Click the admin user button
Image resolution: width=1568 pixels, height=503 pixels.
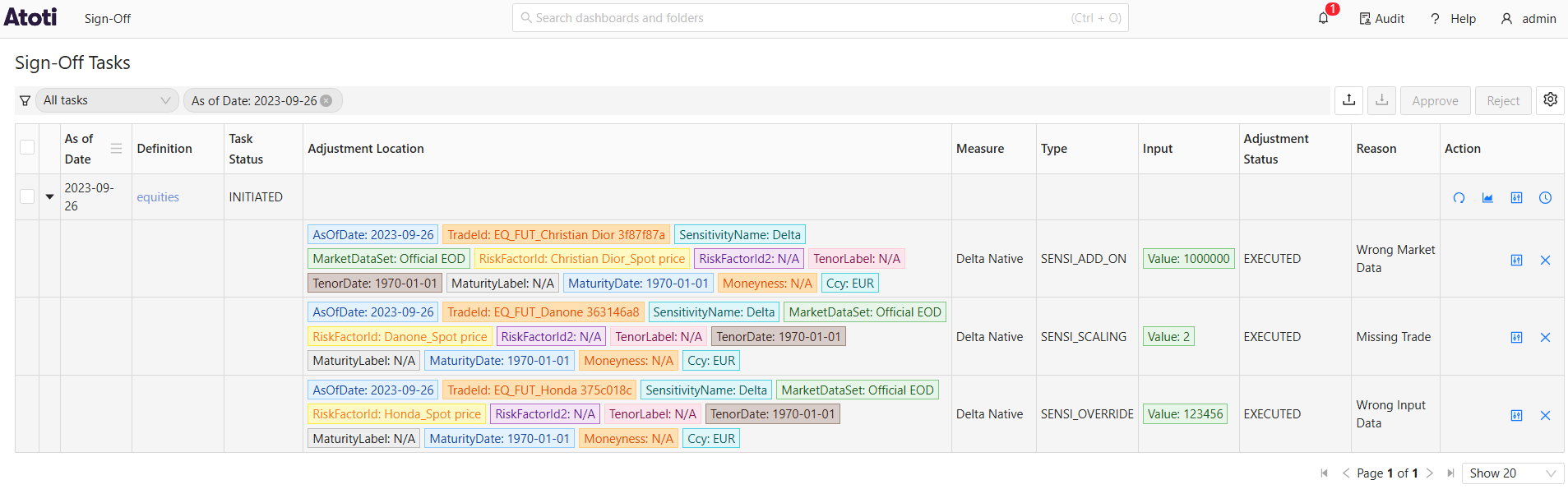click(1529, 18)
